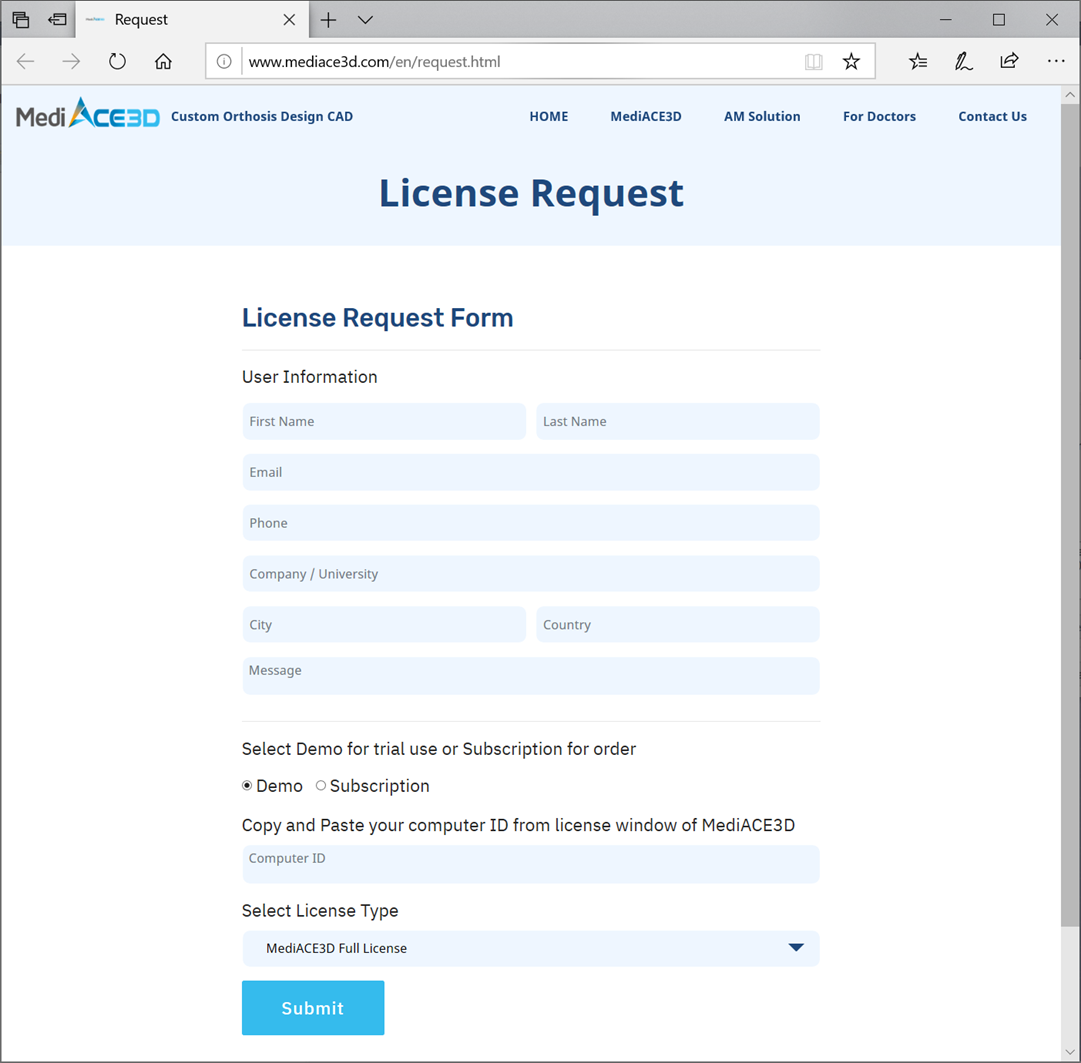Click the User Information label
Screen dimensions: 1081x1063
tap(310, 377)
